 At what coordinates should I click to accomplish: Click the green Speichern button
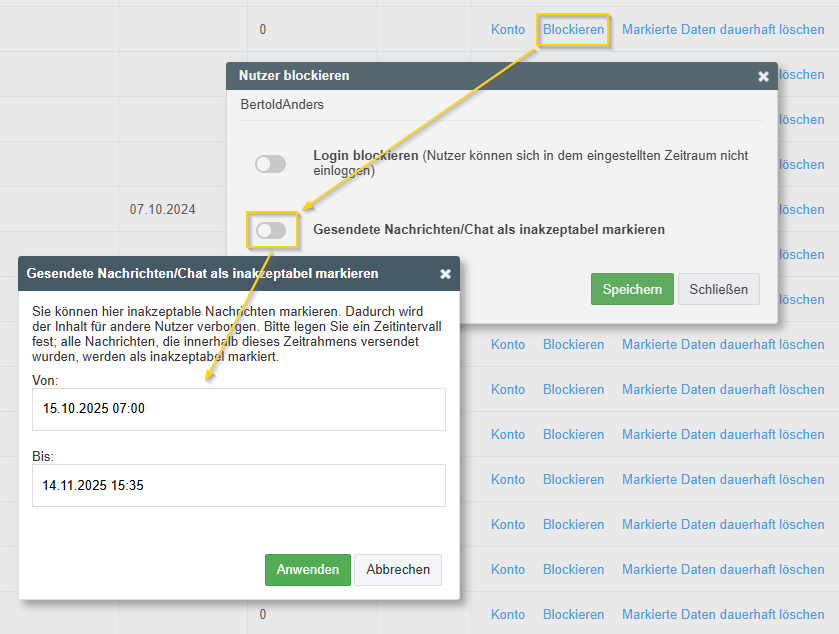tap(631, 289)
